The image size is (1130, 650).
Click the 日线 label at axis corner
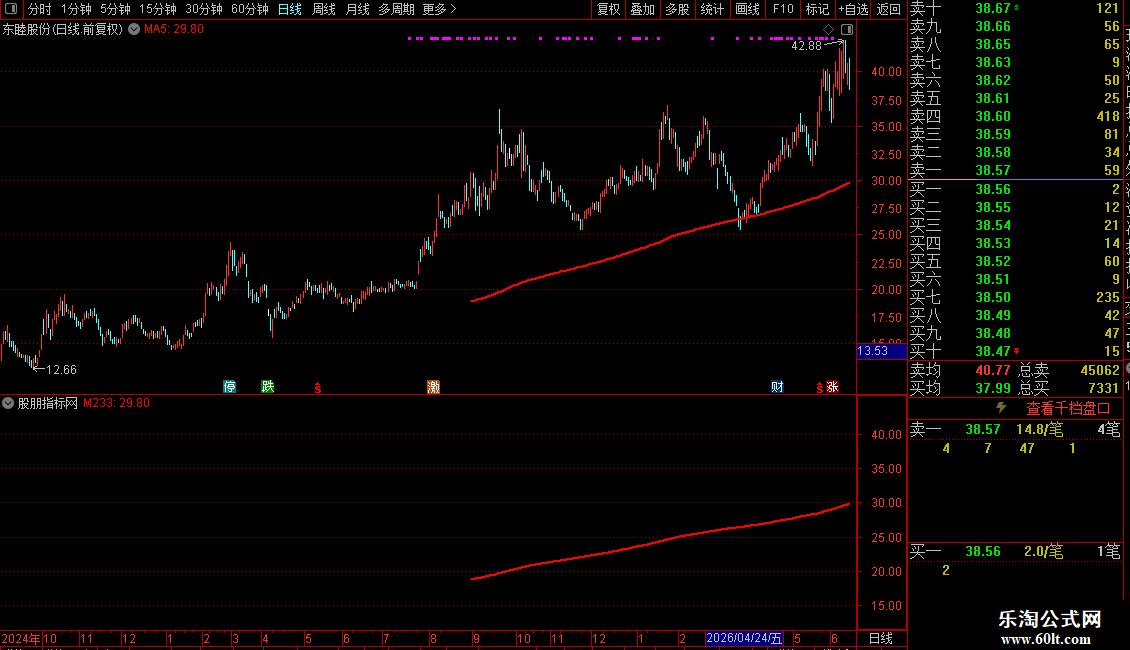(881, 638)
